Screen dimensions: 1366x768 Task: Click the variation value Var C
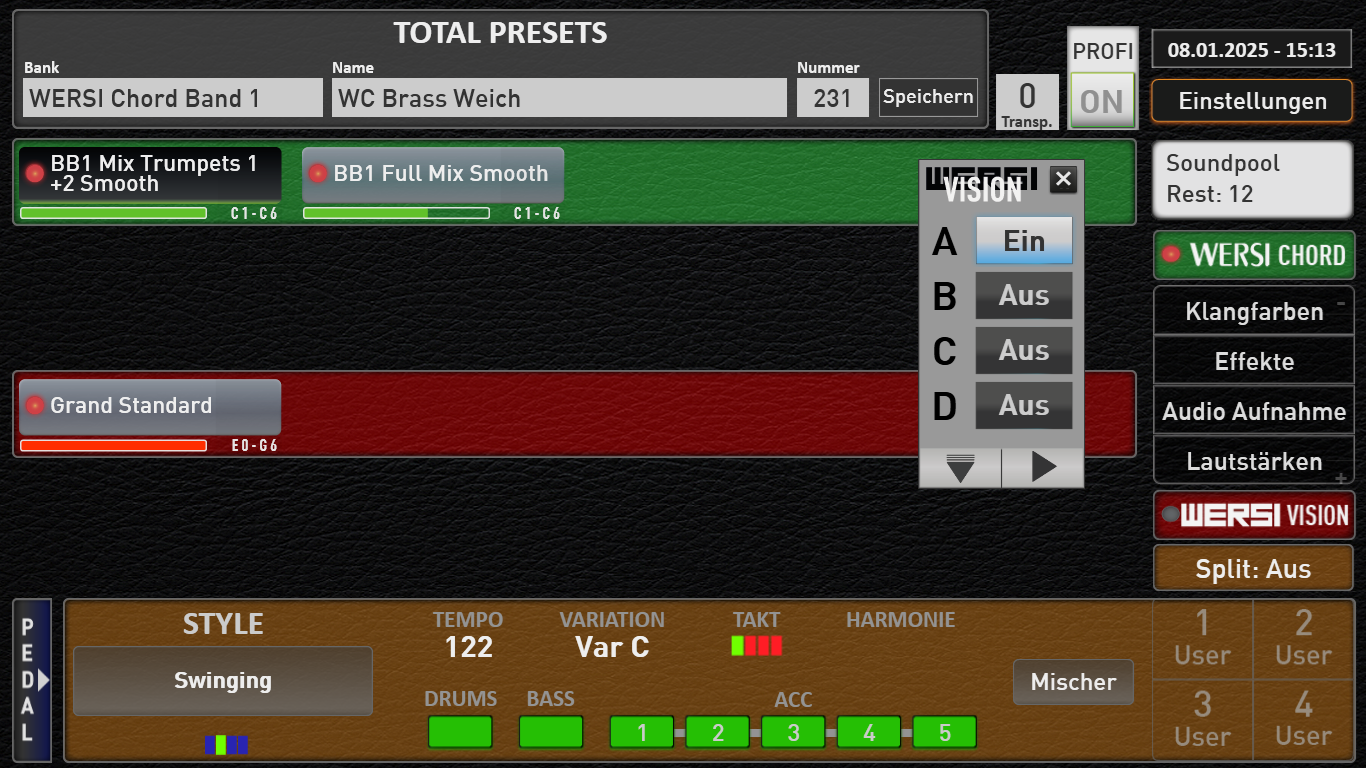tap(612, 647)
